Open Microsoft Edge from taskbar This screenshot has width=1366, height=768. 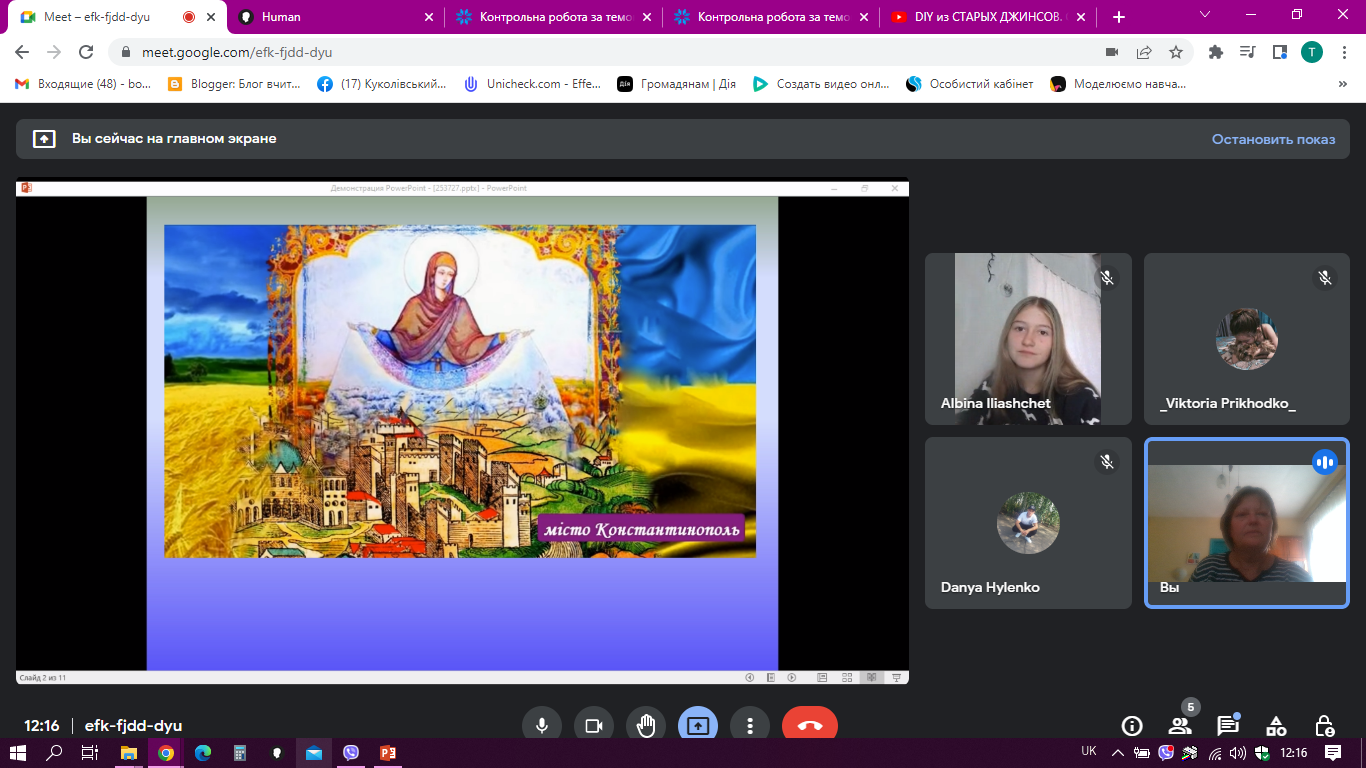point(203,753)
